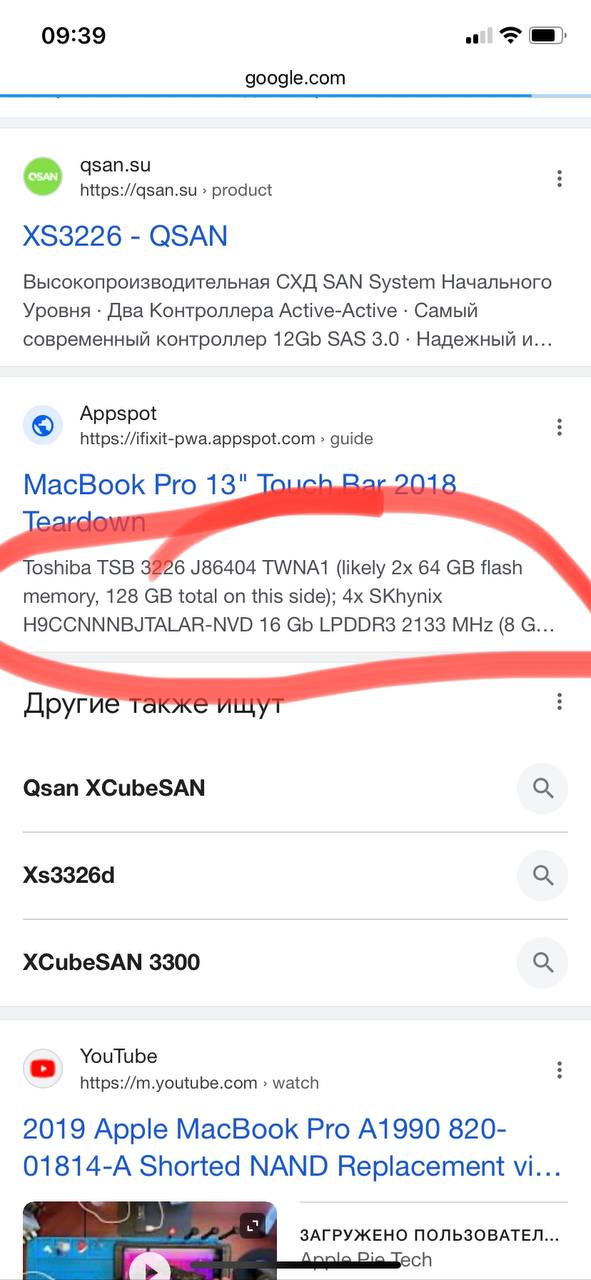Open 2019 Apple MacBook Pro A1990 video link

click(292, 1148)
